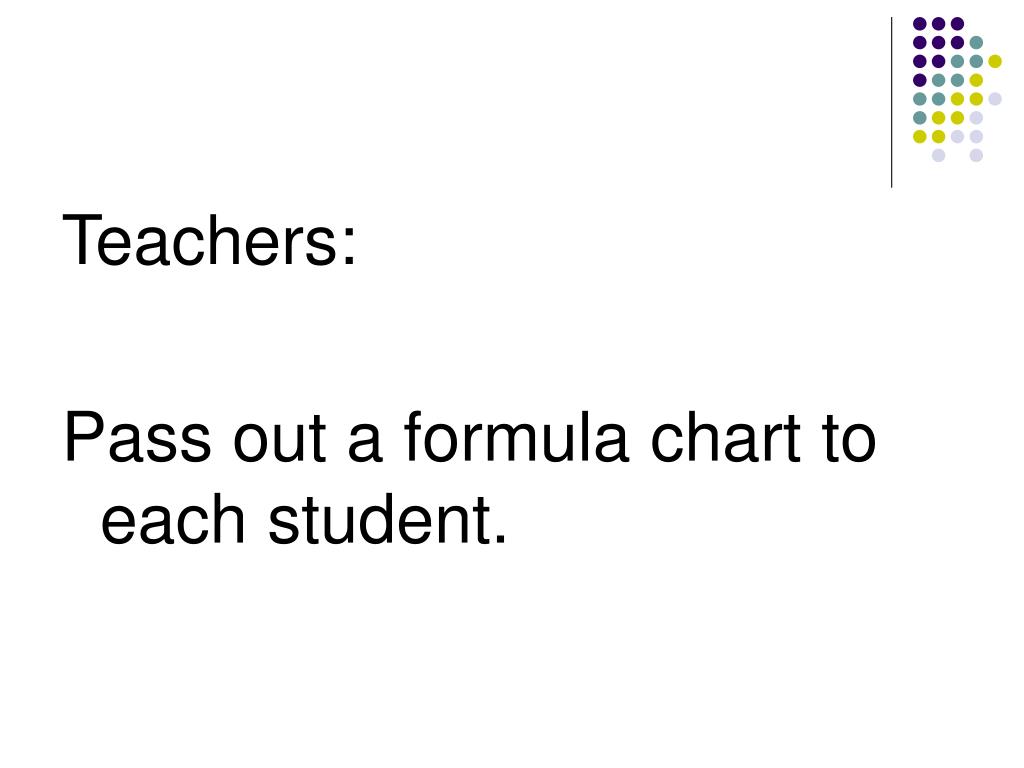Select the bottom-left lavender dot in last row
Viewport: 1024px width, 768px height.
click(x=938, y=155)
